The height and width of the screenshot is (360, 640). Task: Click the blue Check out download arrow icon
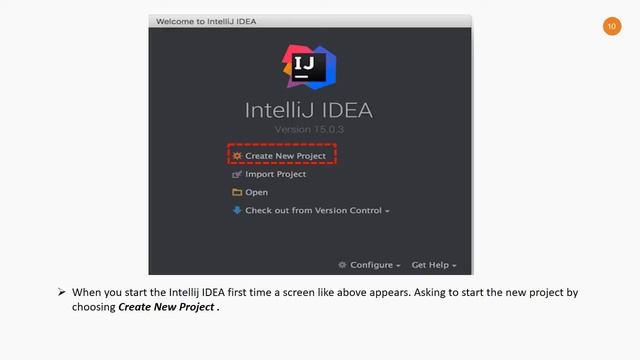coord(237,210)
